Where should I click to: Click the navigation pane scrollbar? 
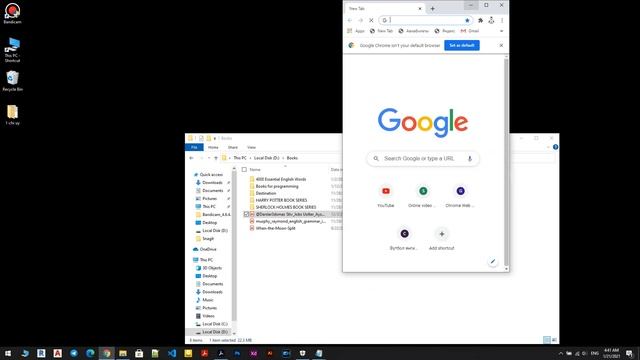(x=234, y=245)
